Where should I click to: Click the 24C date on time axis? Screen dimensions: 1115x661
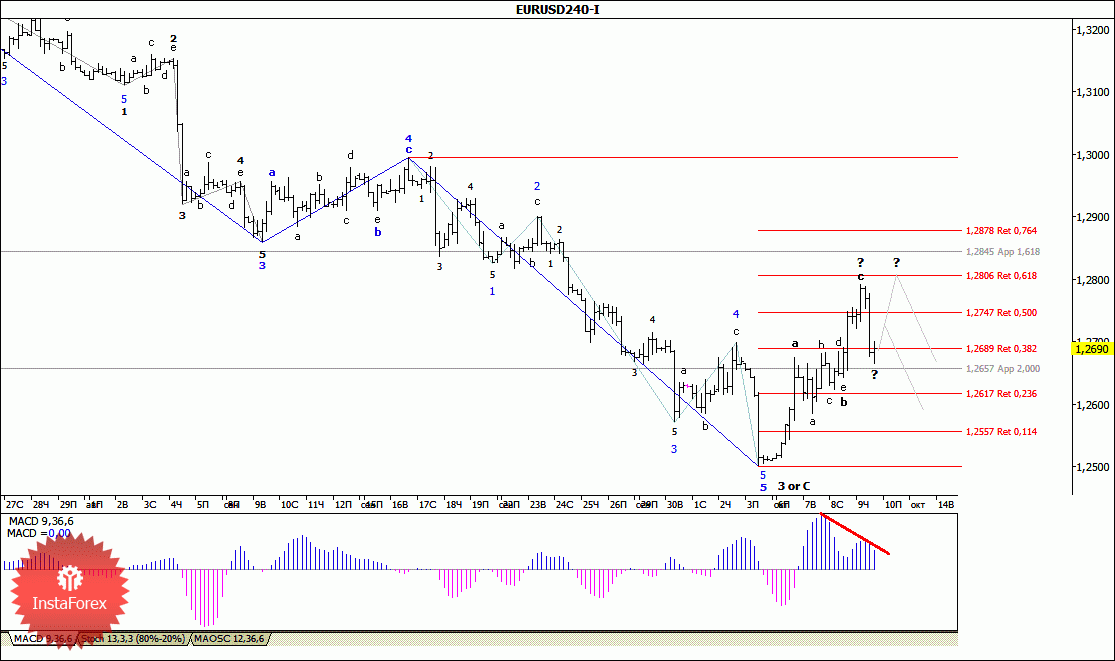(x=564, y=505)
